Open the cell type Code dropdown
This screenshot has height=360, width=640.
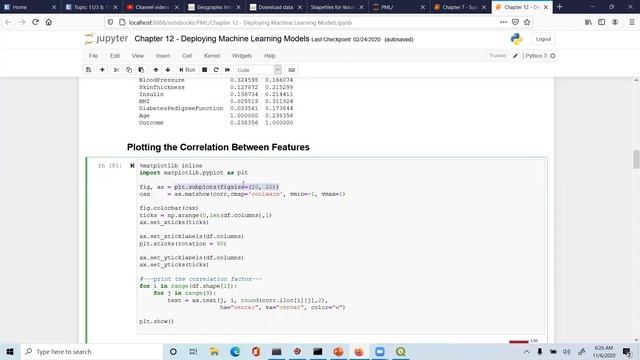tap(258, 70)
